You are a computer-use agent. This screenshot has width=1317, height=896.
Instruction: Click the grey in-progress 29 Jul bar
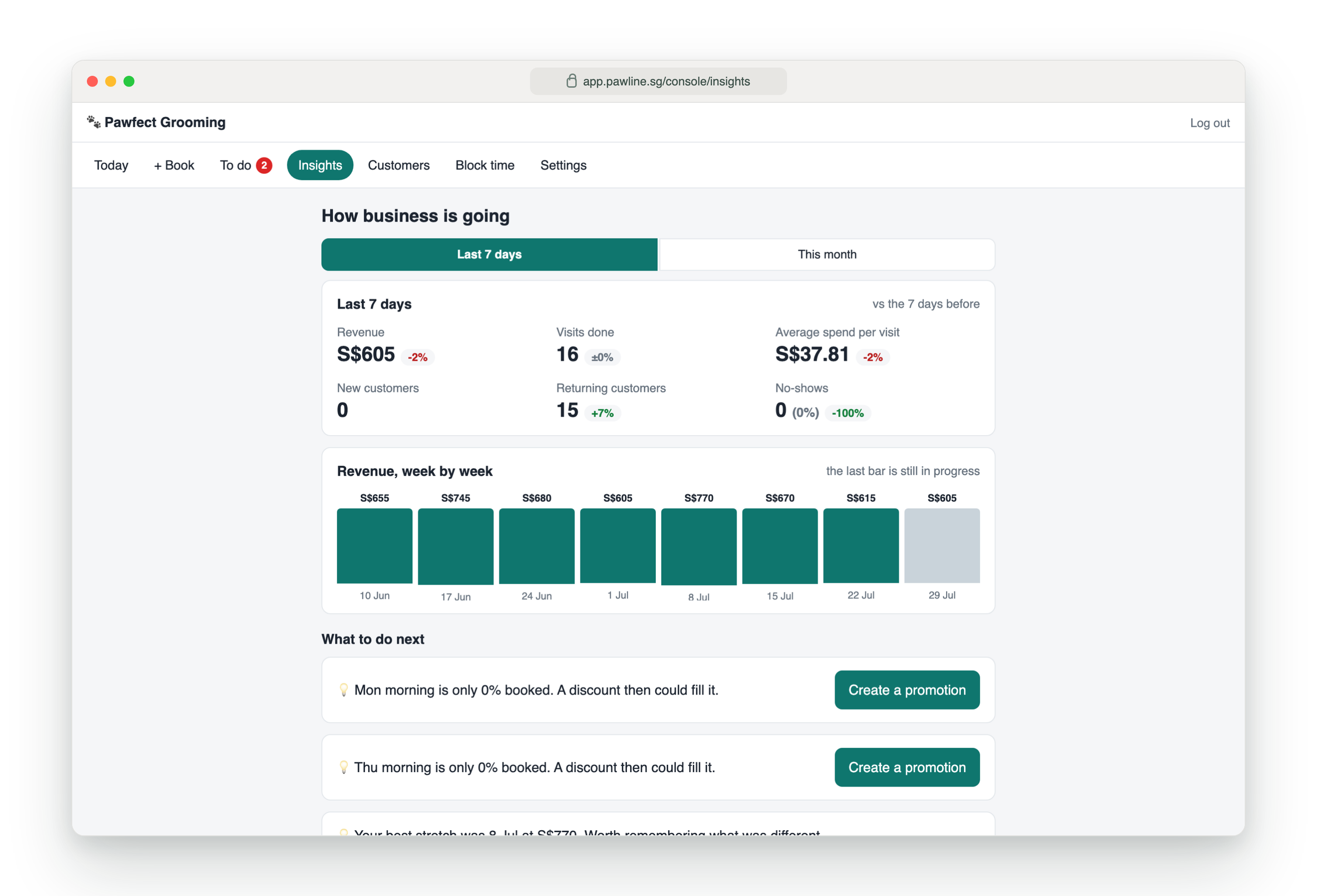click(x=942, y=545)
